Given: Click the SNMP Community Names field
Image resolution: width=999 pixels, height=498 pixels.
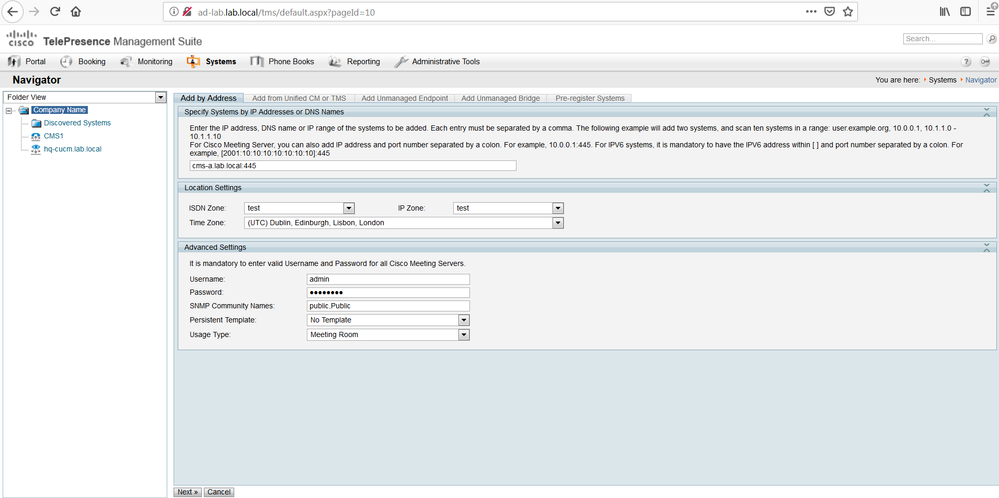Looking at the screenshot, I should [389, 306].
